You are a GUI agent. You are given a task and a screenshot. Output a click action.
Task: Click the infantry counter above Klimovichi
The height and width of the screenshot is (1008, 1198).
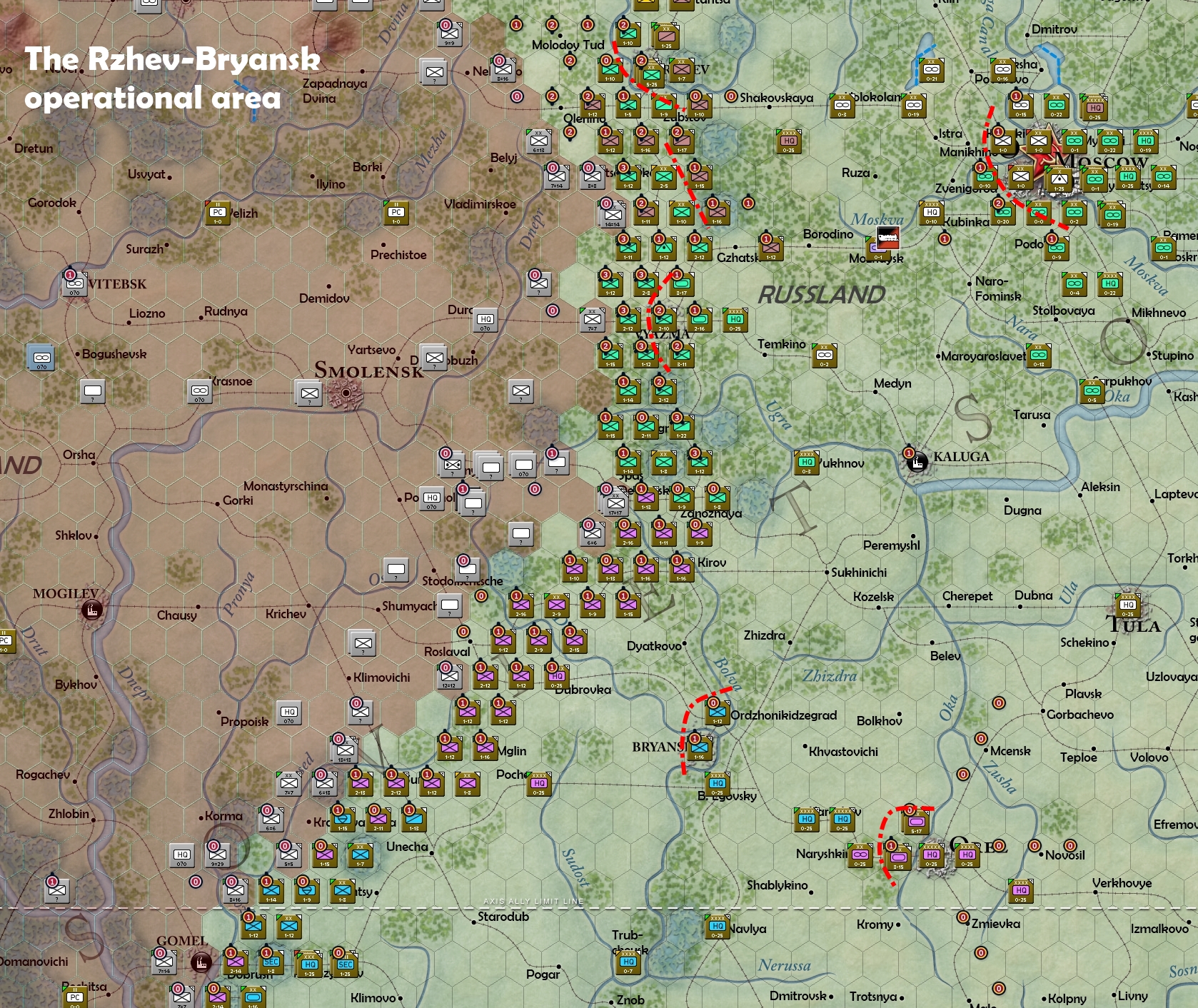(363, 643)
